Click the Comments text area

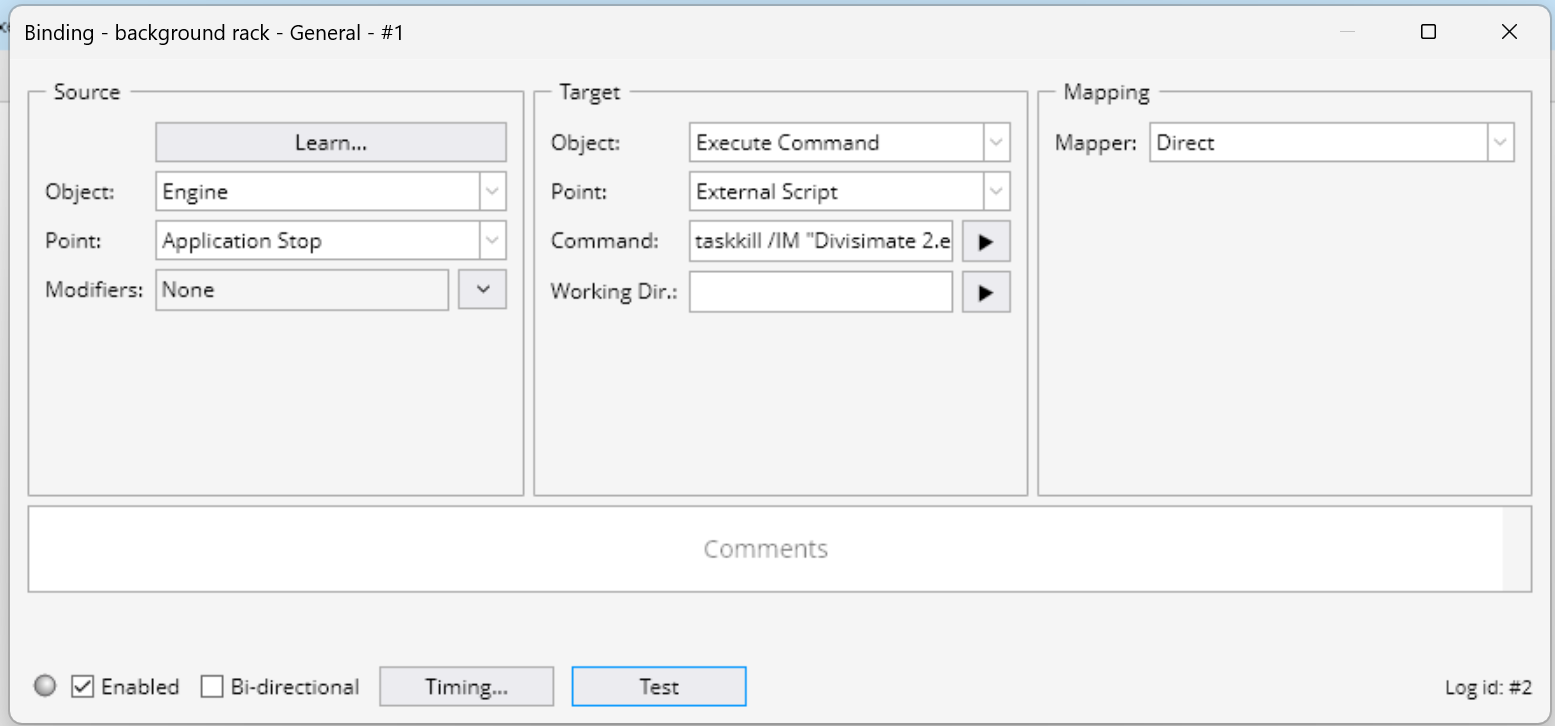[765, 549]
